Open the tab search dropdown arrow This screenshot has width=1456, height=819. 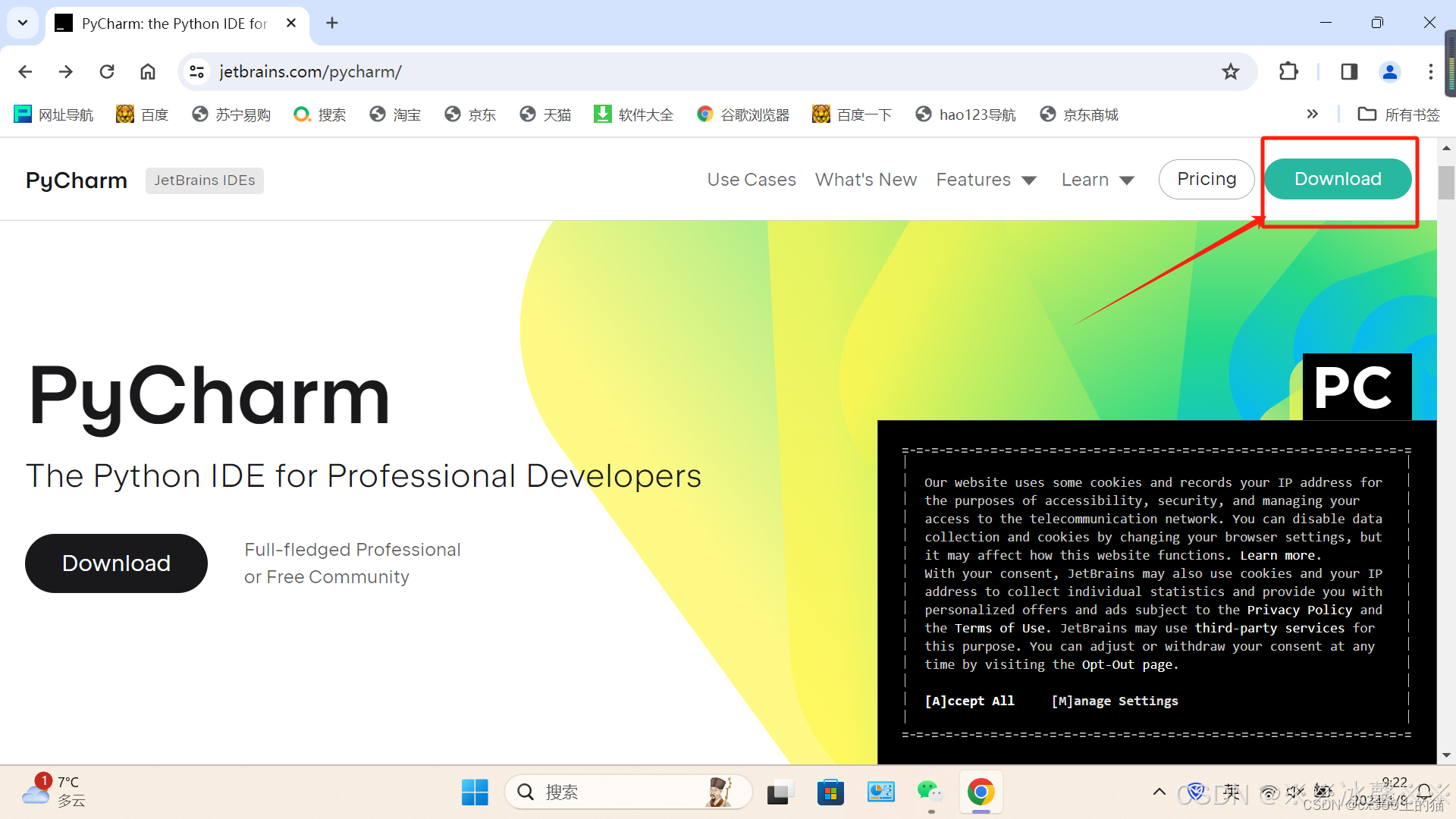[23, 23]
